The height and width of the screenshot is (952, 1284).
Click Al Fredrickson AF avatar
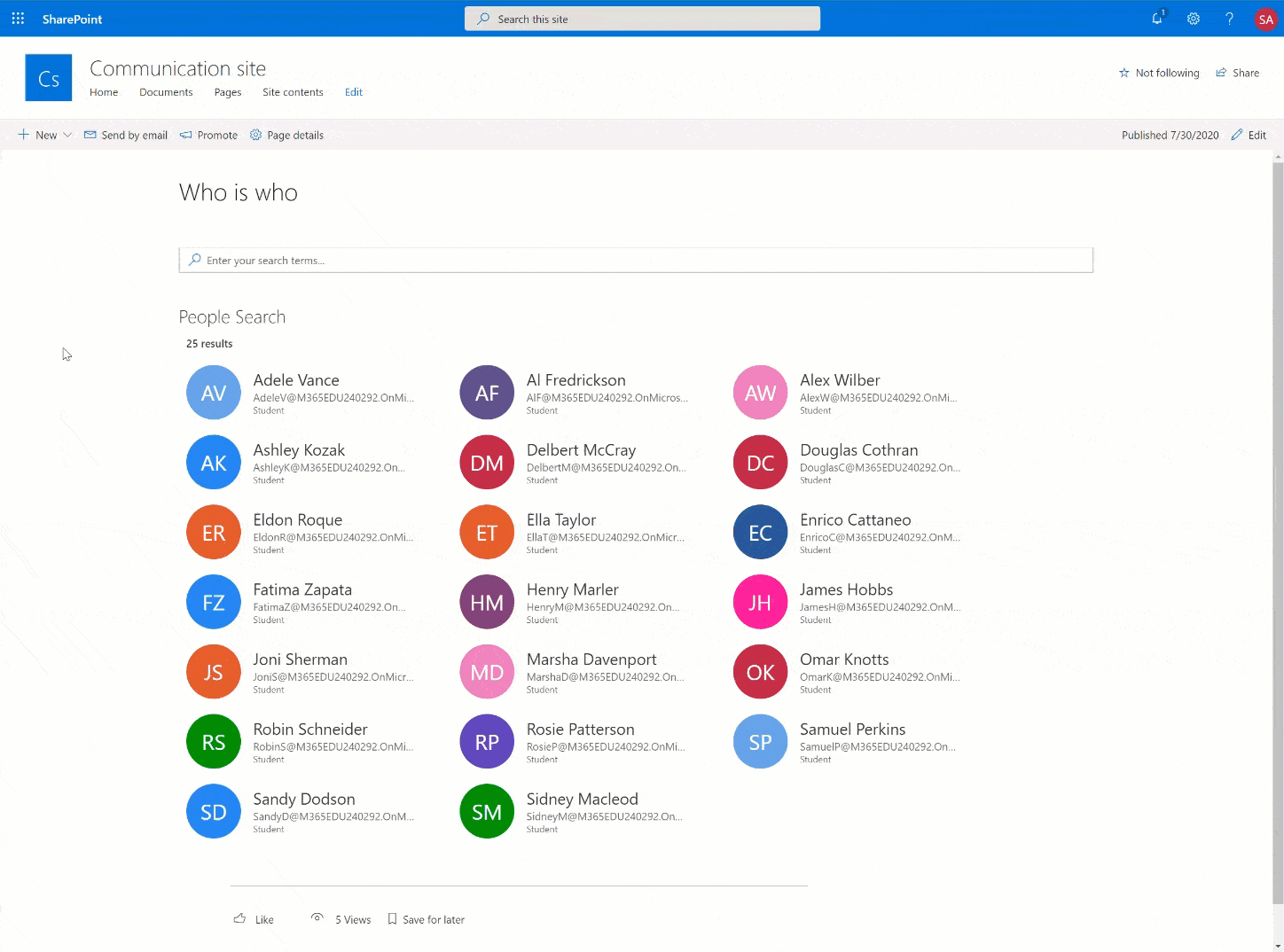[x=487, y=393]
